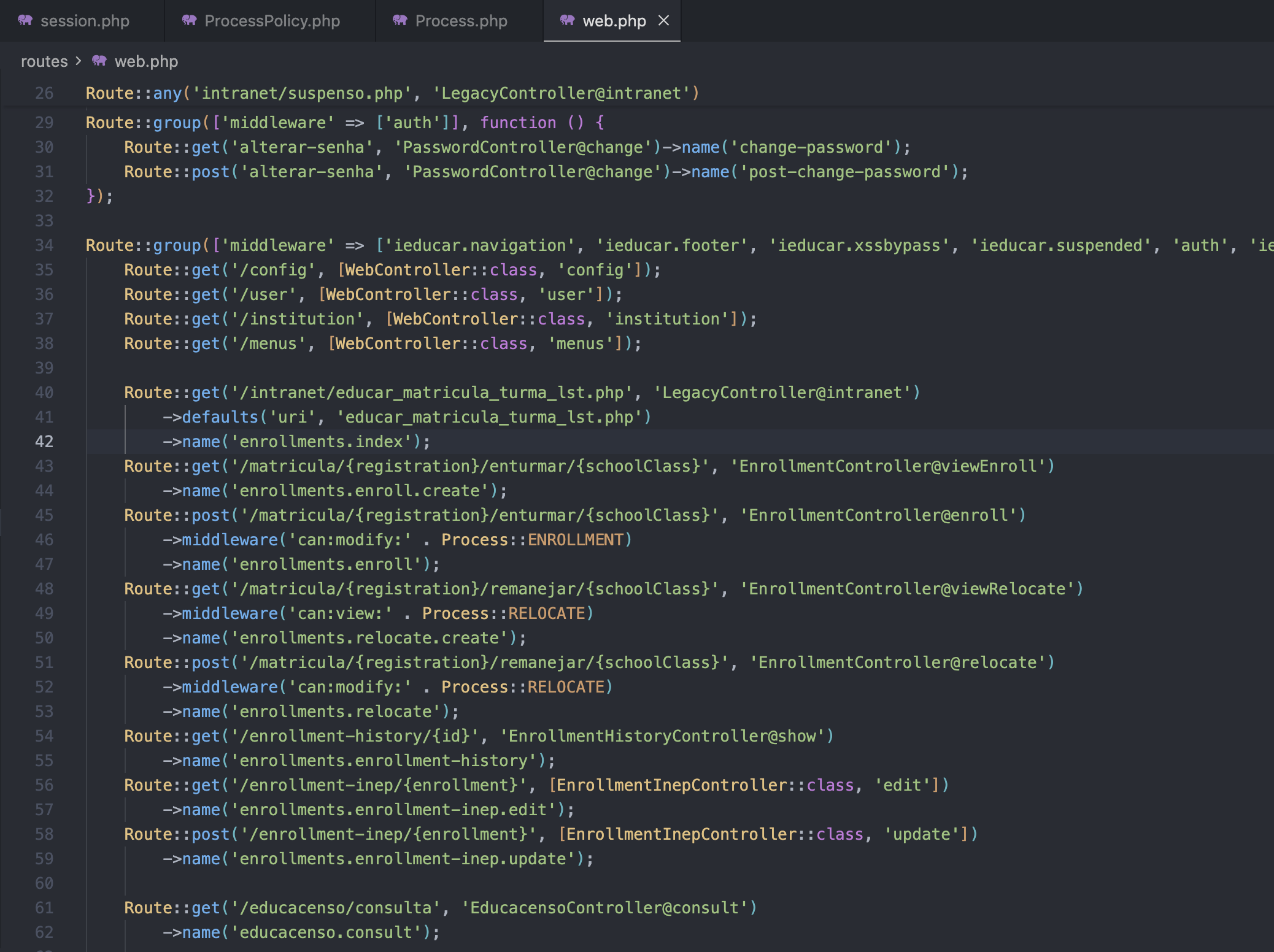Open the ProcessPolicy.php tab
This screenshot has height=952, width=1274.
272,21
